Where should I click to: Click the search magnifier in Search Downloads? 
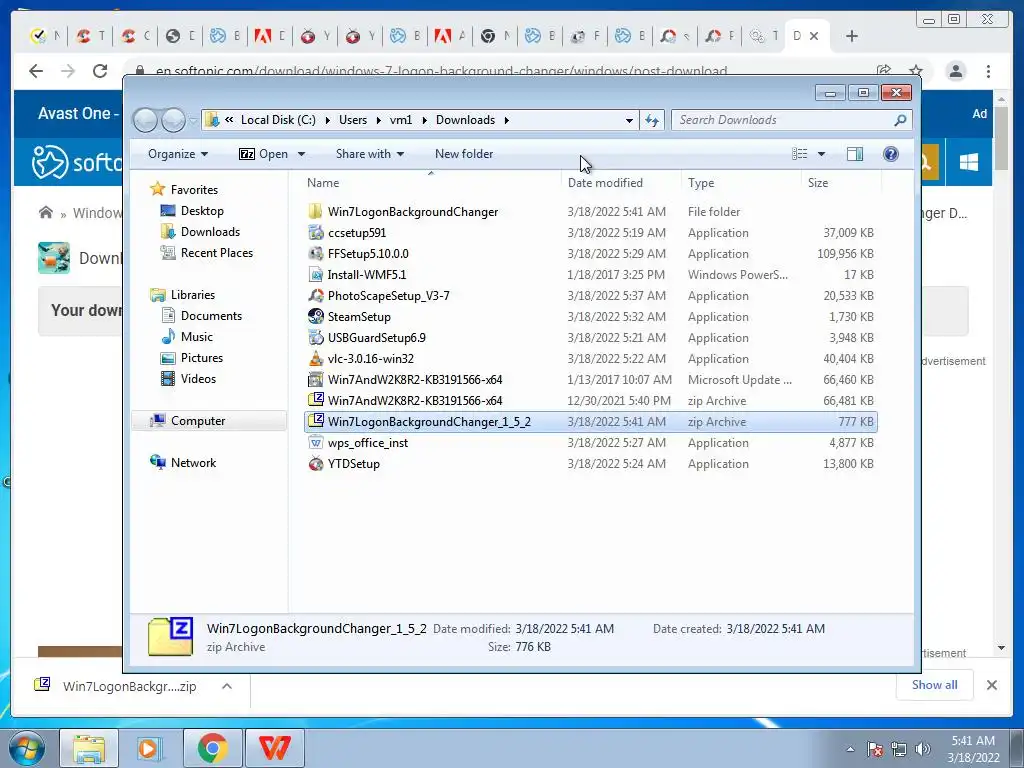pos(900,120)
